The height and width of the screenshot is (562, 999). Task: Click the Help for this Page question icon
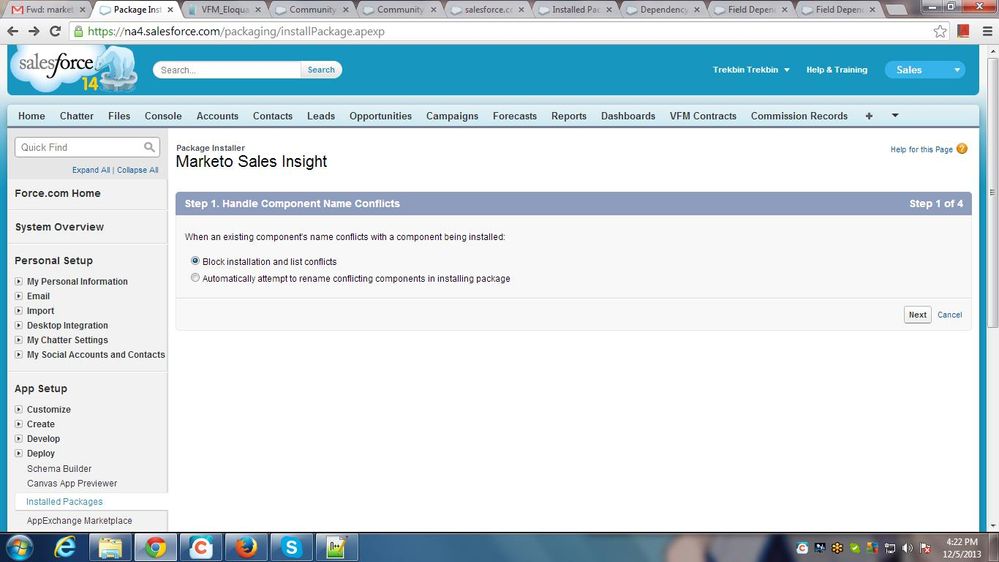click(961, 149)
